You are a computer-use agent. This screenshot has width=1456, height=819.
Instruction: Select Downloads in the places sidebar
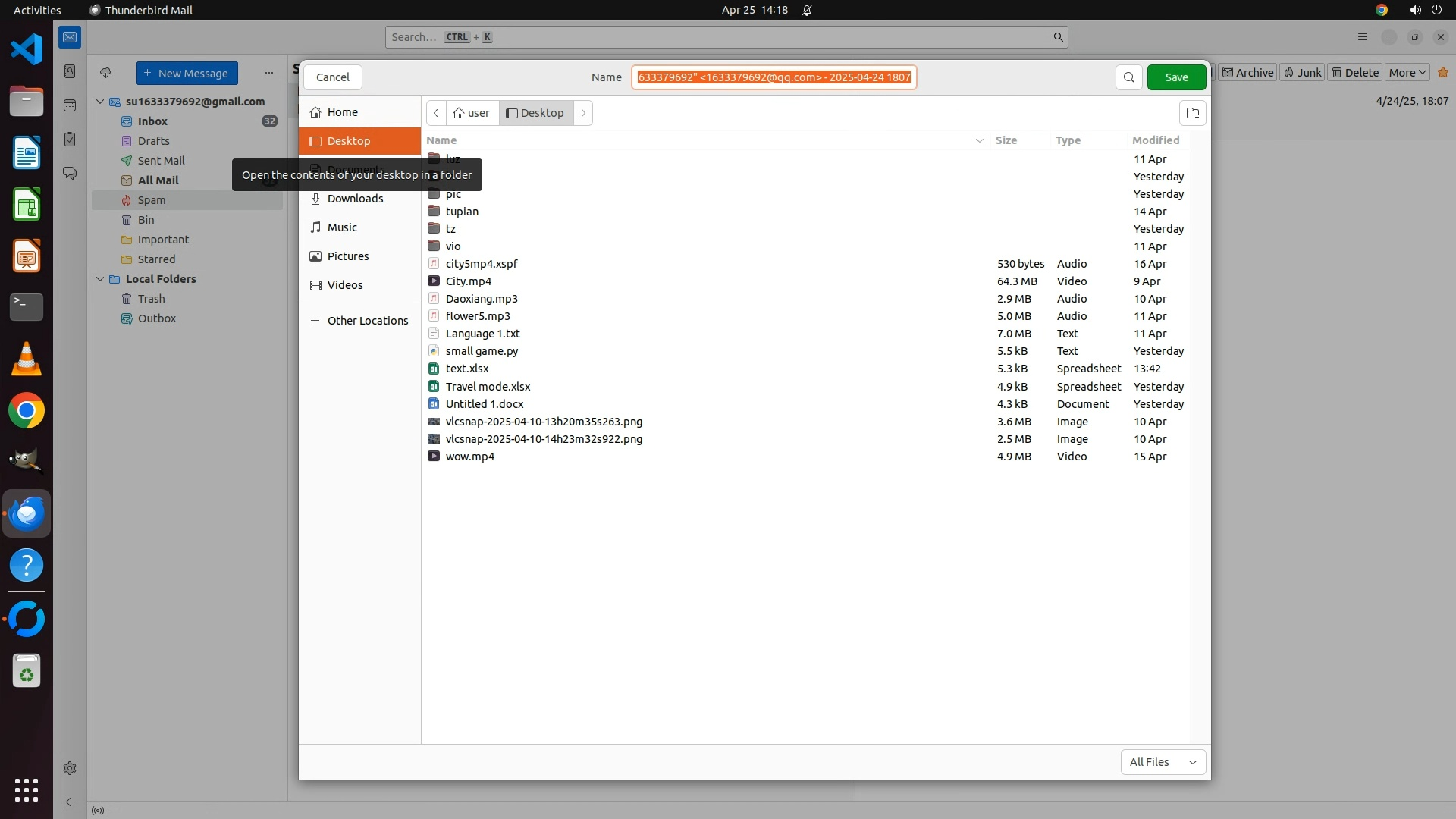click(355, 199)
